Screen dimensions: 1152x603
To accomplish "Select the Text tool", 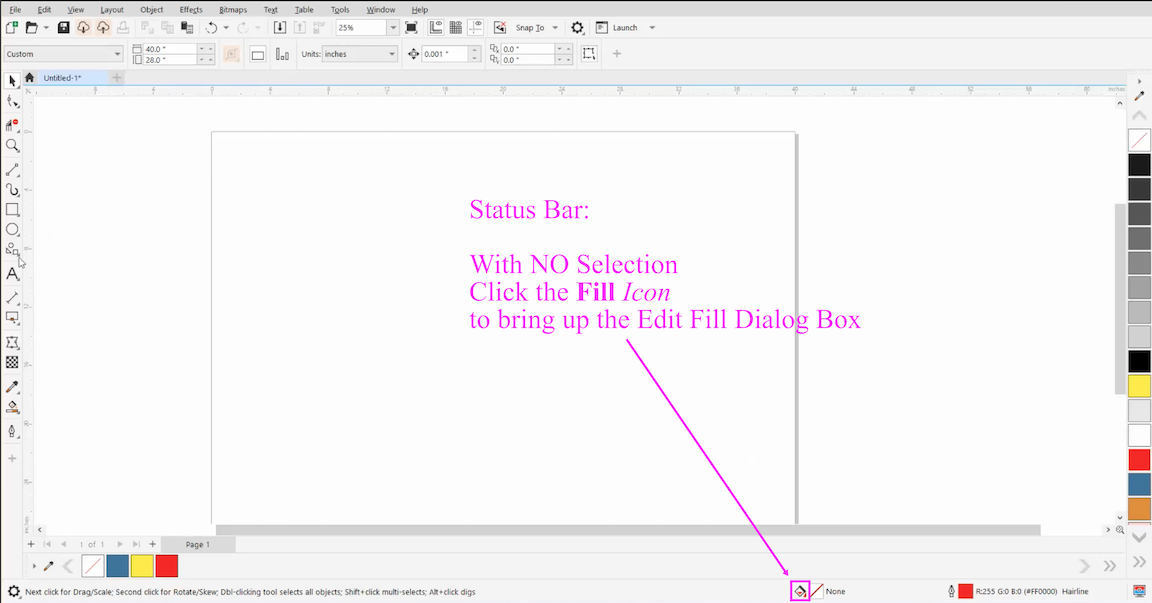I will point(12,274).
